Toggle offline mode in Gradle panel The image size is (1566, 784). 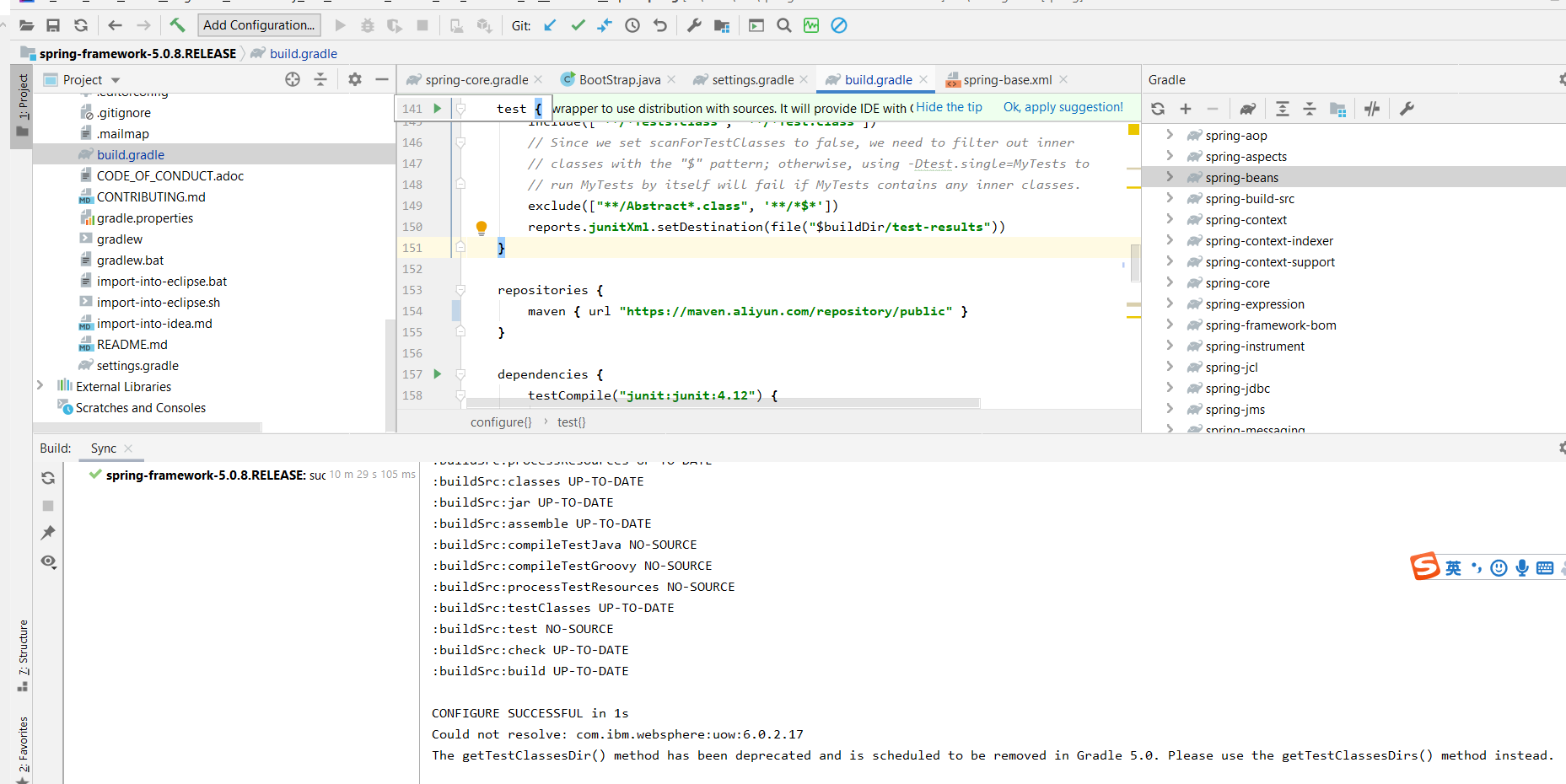click(x=1372, y=109)
